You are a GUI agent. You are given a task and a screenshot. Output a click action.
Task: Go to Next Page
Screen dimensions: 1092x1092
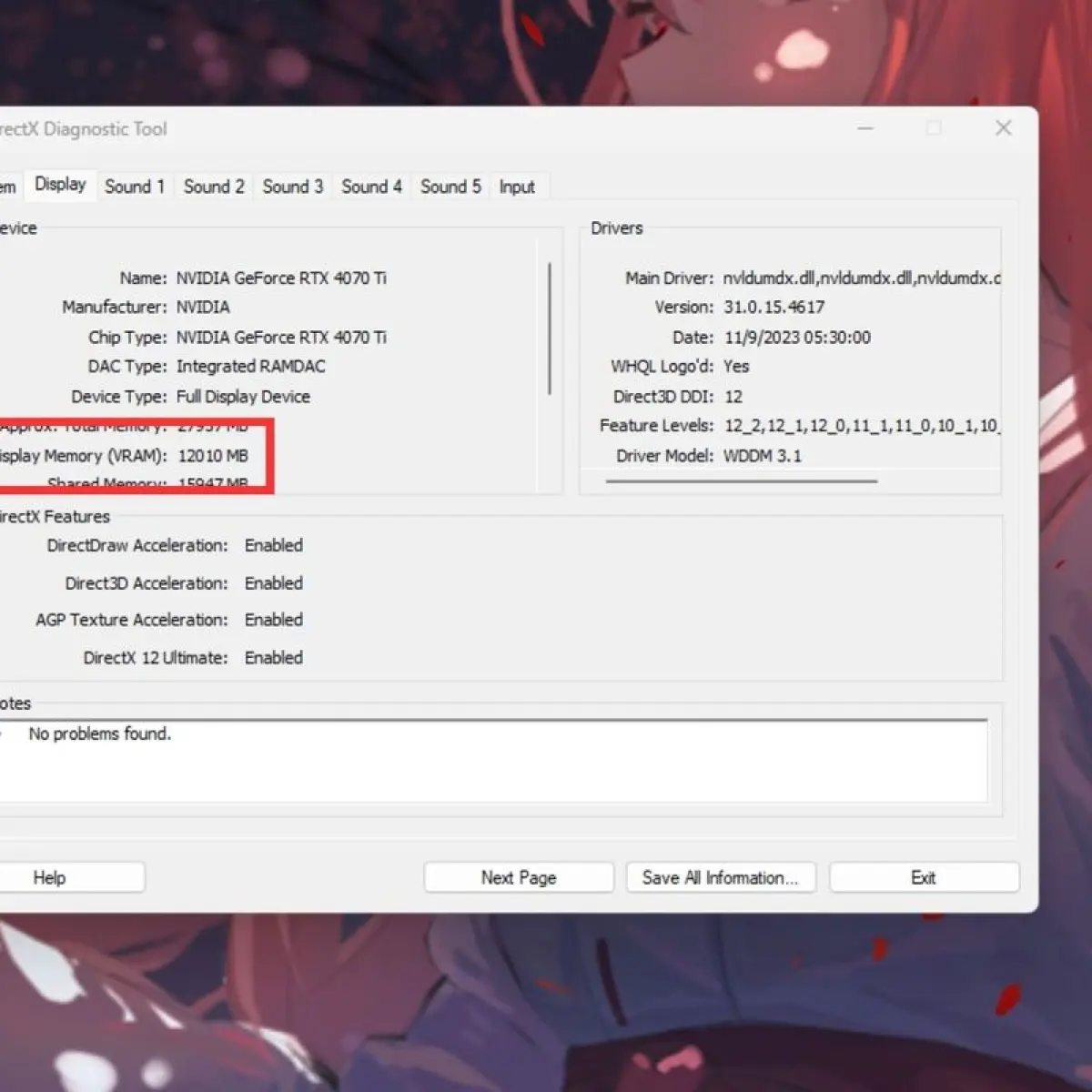519,877
